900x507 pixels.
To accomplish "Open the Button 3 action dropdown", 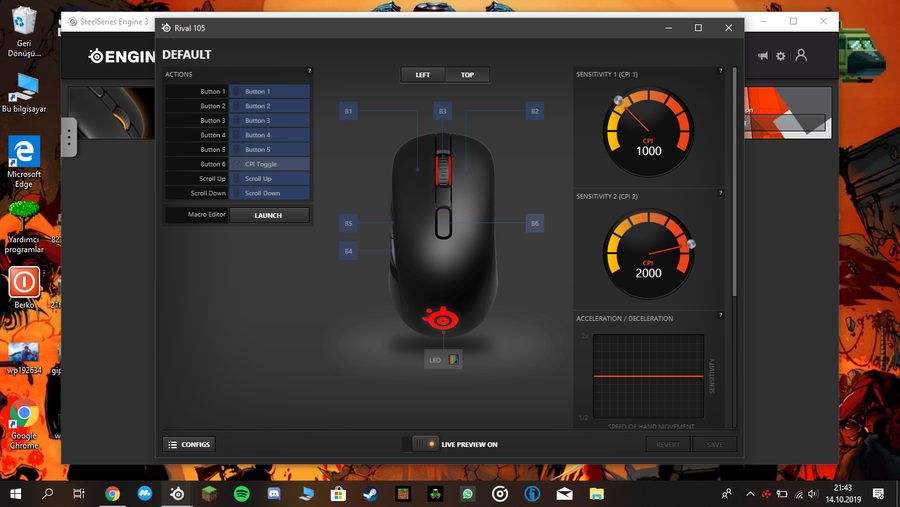I will coord(269,121).
